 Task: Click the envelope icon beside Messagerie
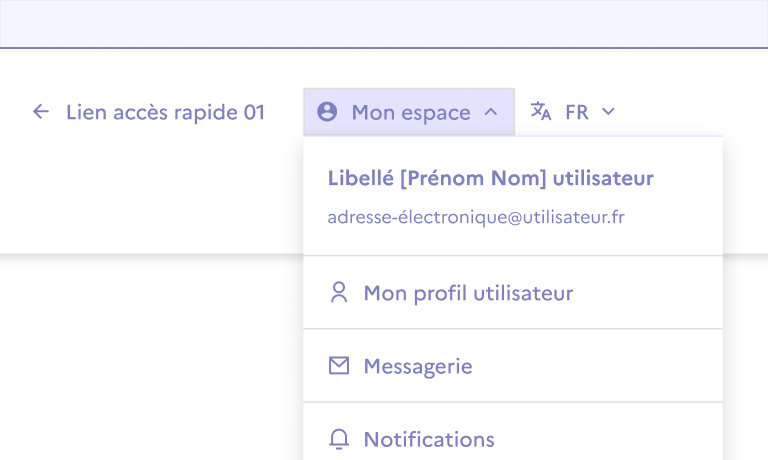pos(339,366)
